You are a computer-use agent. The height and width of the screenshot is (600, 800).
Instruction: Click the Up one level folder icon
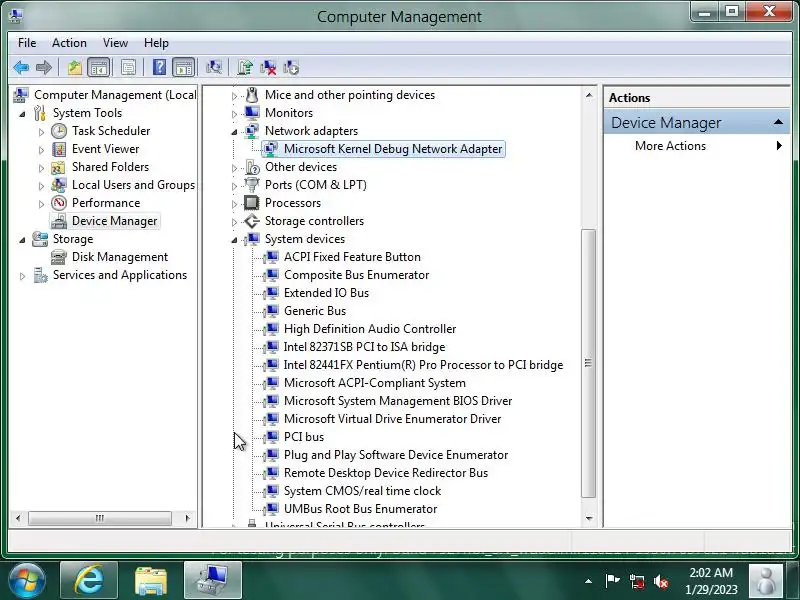point(75,67)
